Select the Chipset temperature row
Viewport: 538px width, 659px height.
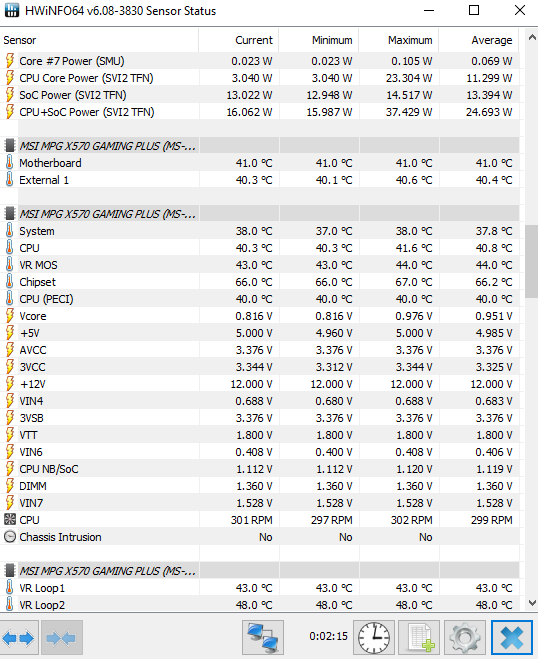tap(259, 282)
